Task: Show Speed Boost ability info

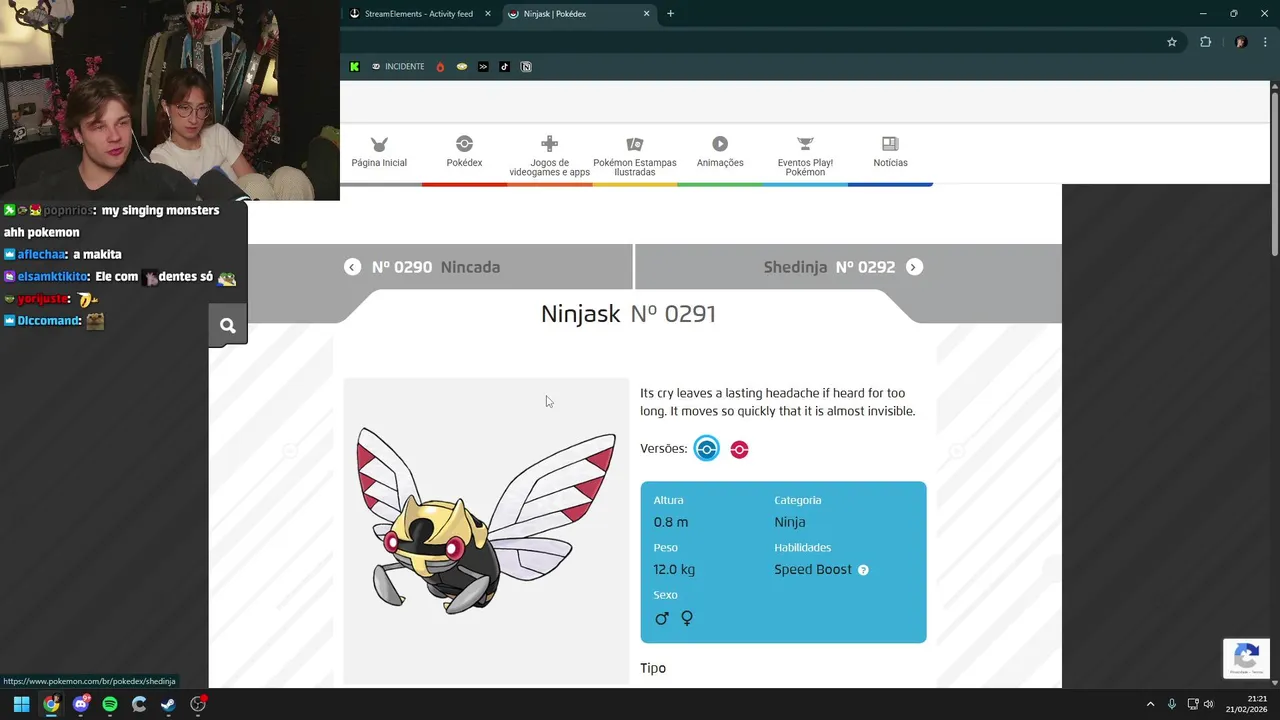Action: point(863,570)
